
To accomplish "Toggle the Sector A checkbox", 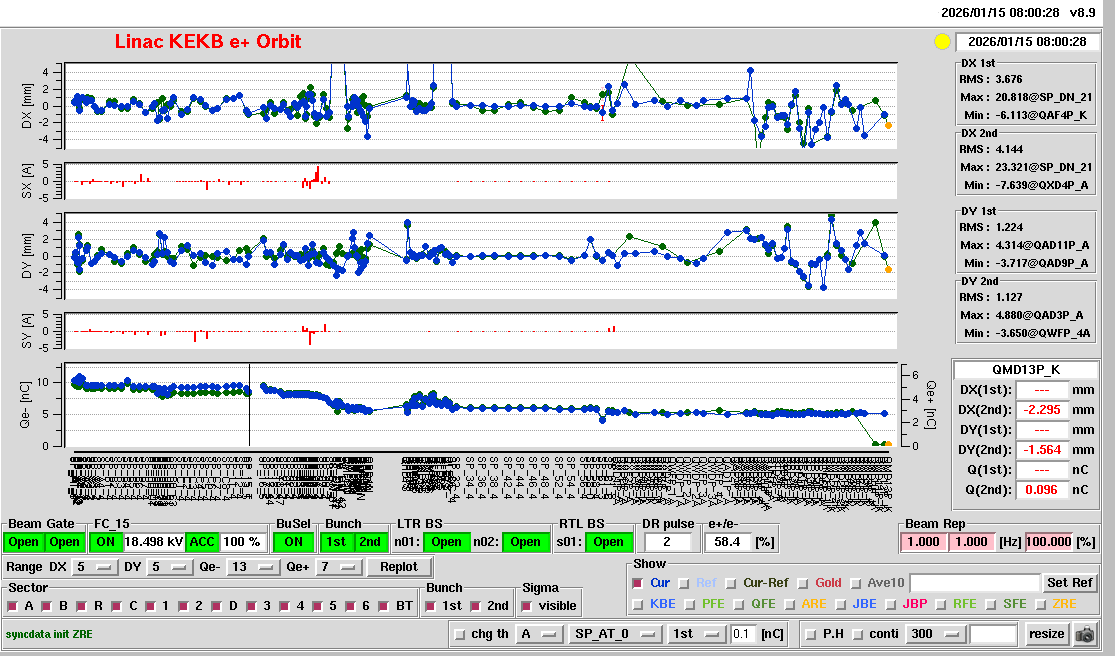I will 14,606.
